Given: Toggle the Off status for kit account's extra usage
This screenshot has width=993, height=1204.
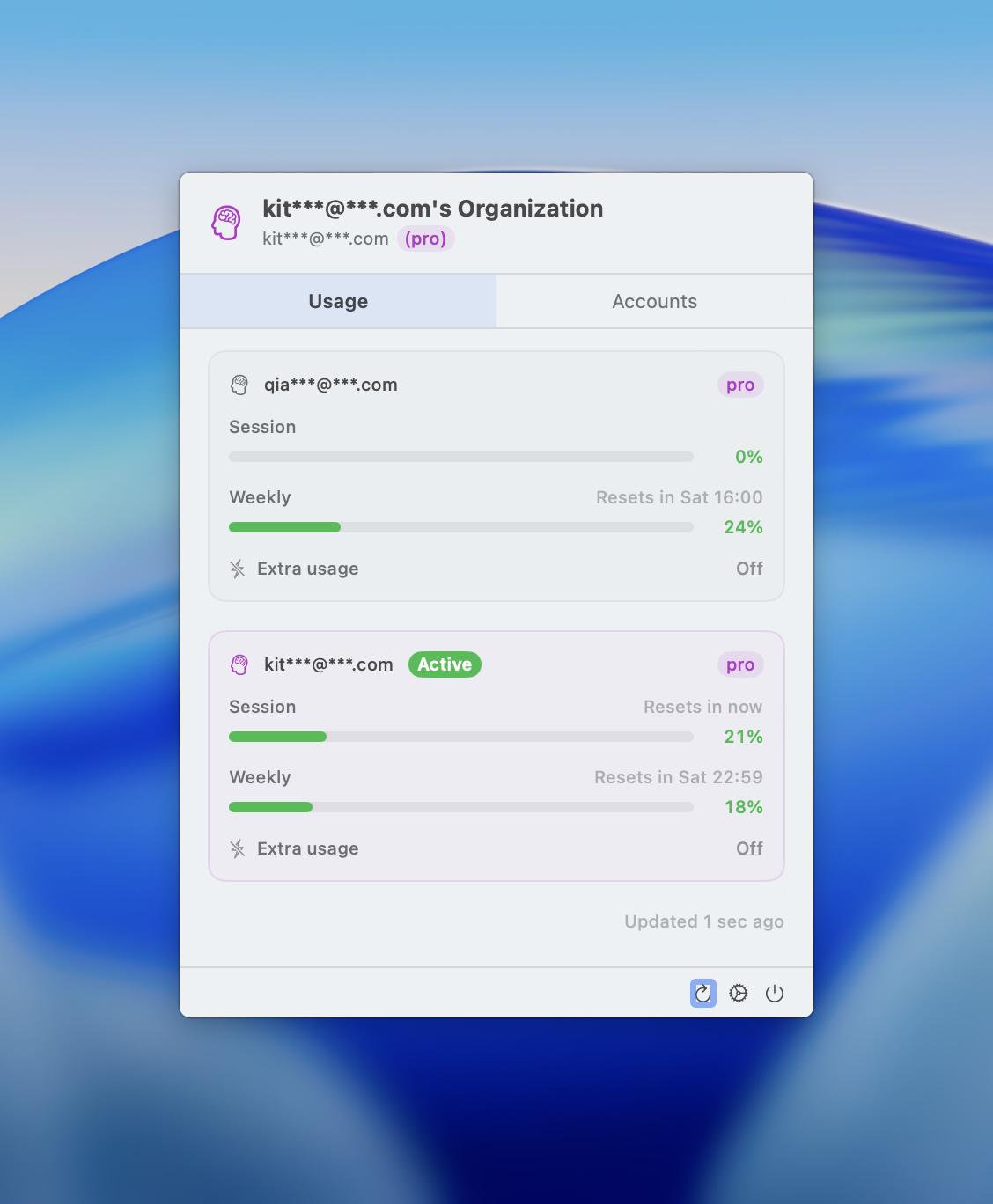Looking at the screenshot, I should click(x=749, y=848).
